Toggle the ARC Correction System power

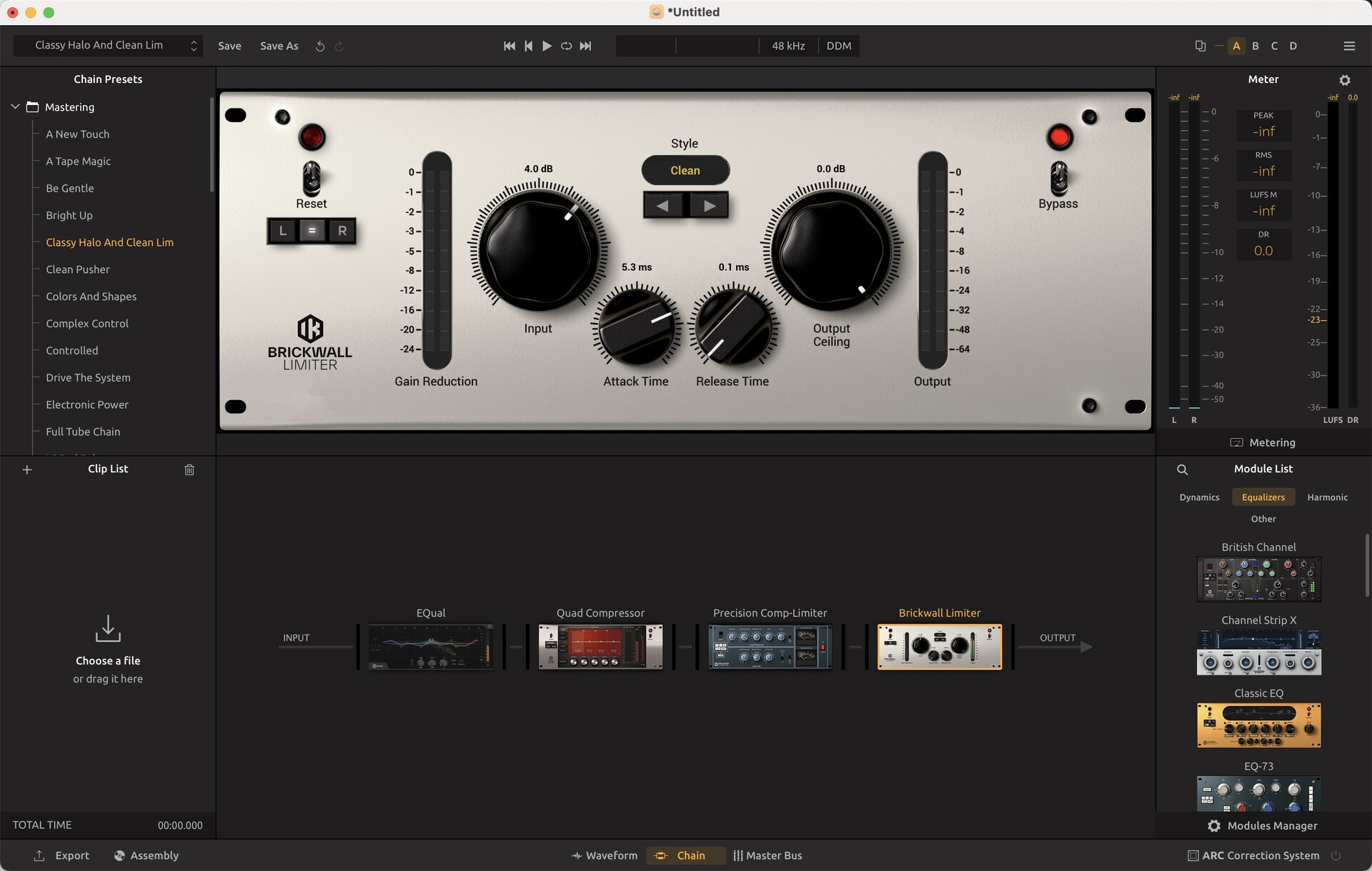tap(1336, 855)
